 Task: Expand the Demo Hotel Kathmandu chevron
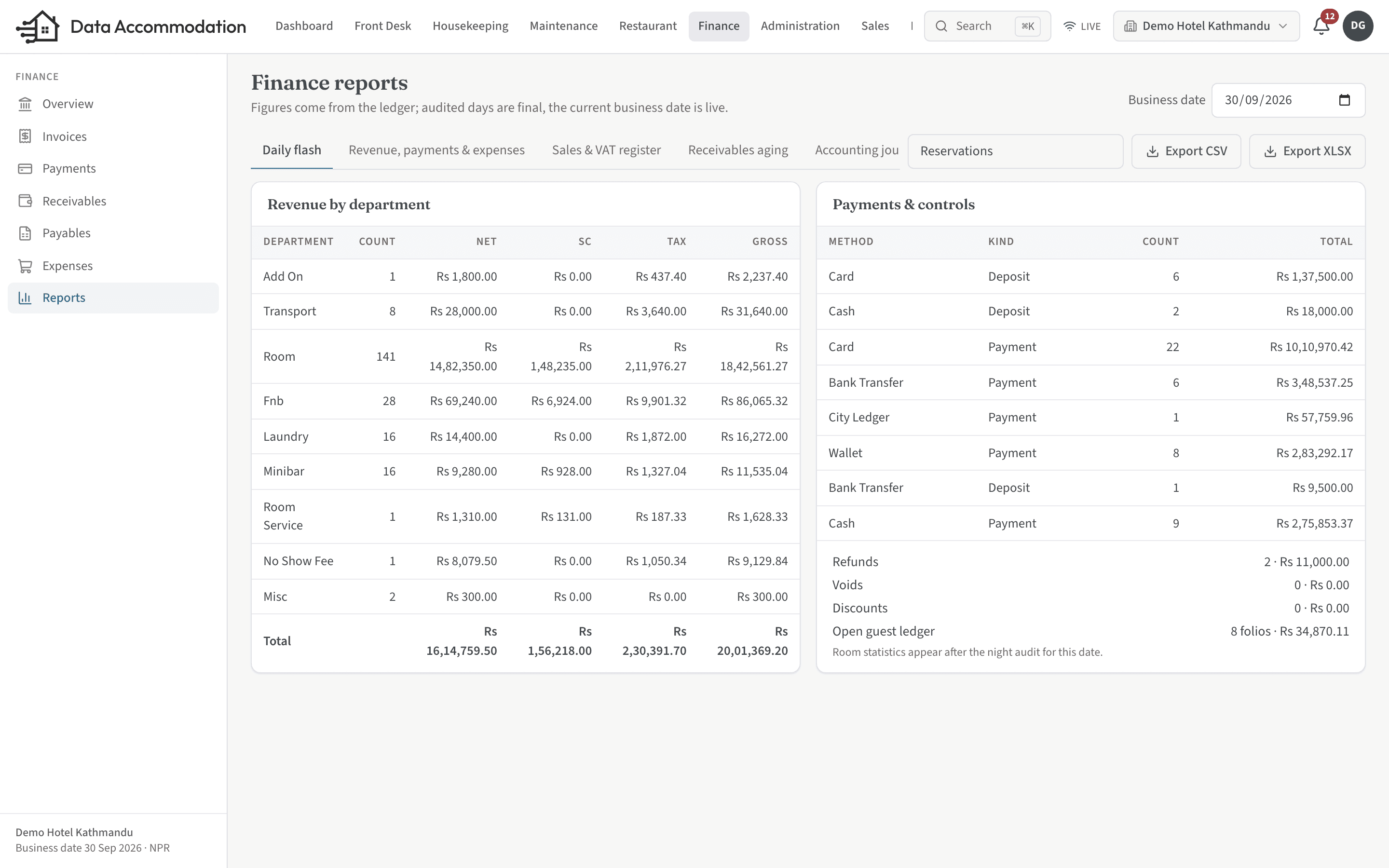pos(1283,26)
